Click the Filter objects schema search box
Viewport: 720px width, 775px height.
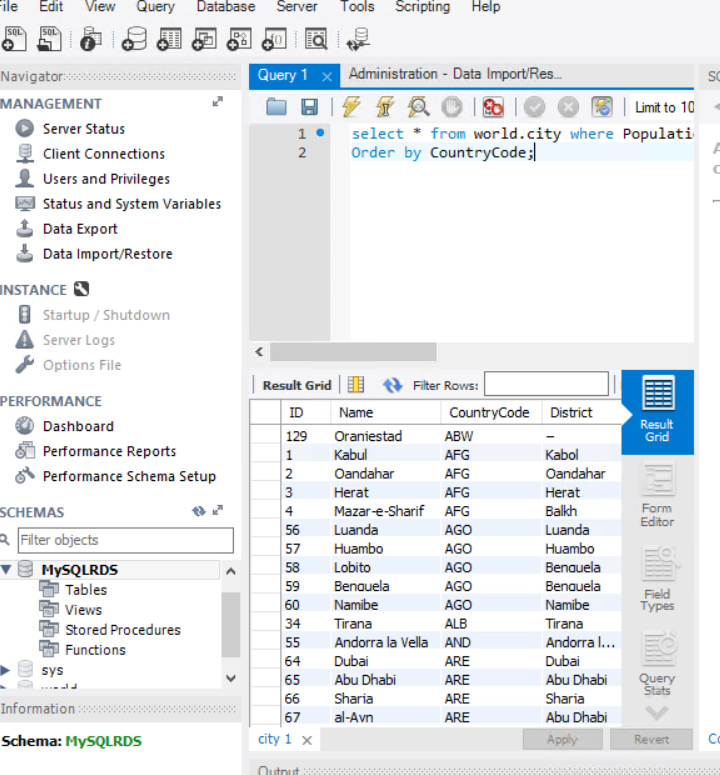(x=126, y=540)
